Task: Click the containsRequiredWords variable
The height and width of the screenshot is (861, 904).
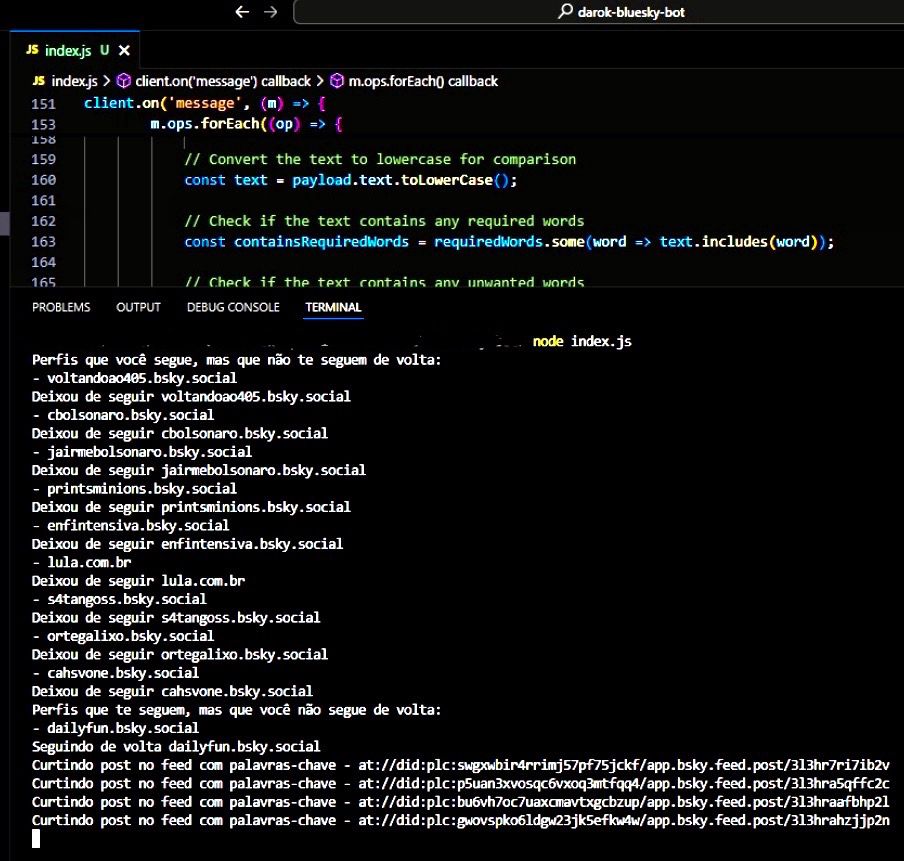Action: pyautogui.click(x=321, y=242)
